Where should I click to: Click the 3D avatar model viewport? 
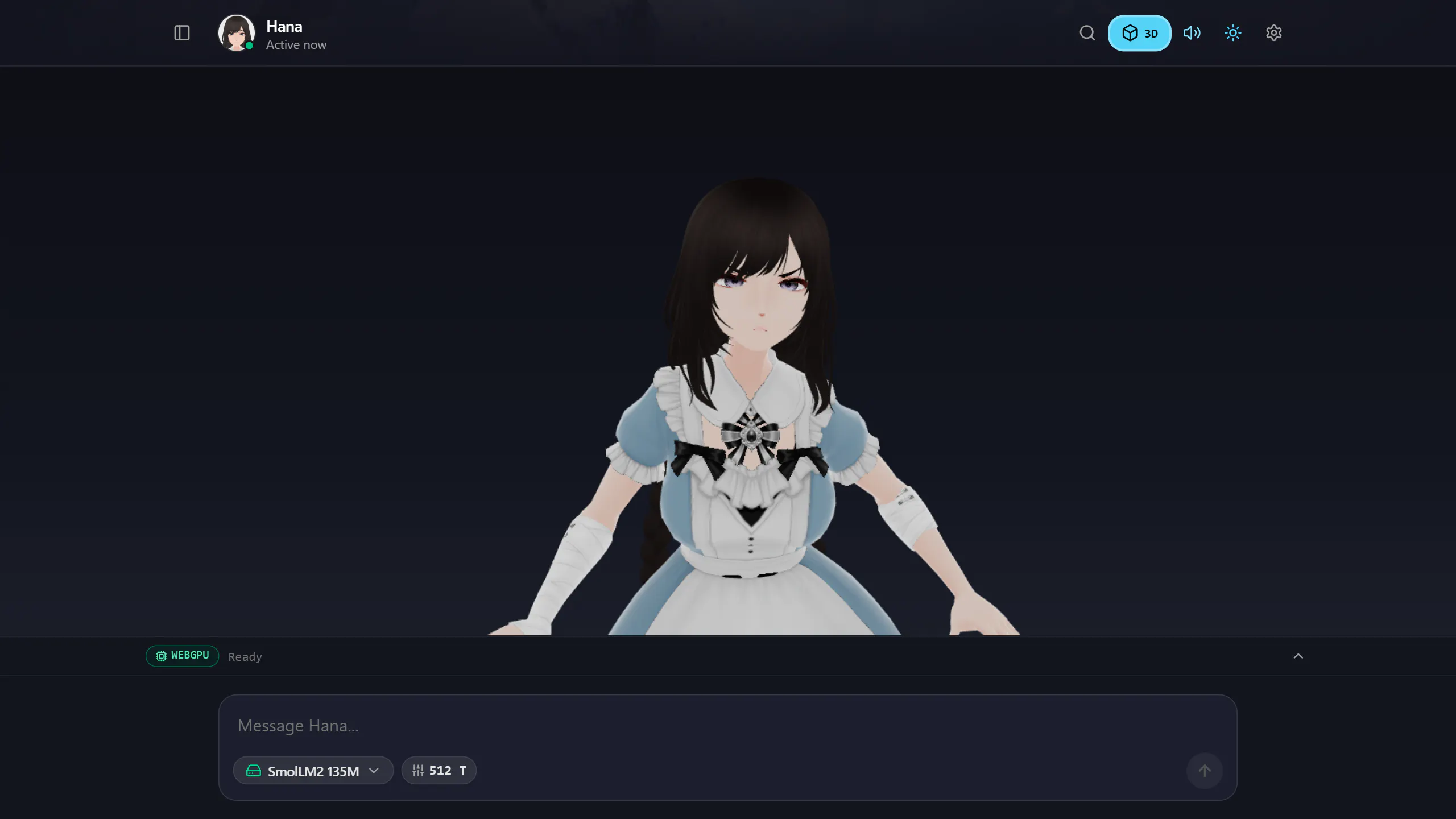click(728, 351)
